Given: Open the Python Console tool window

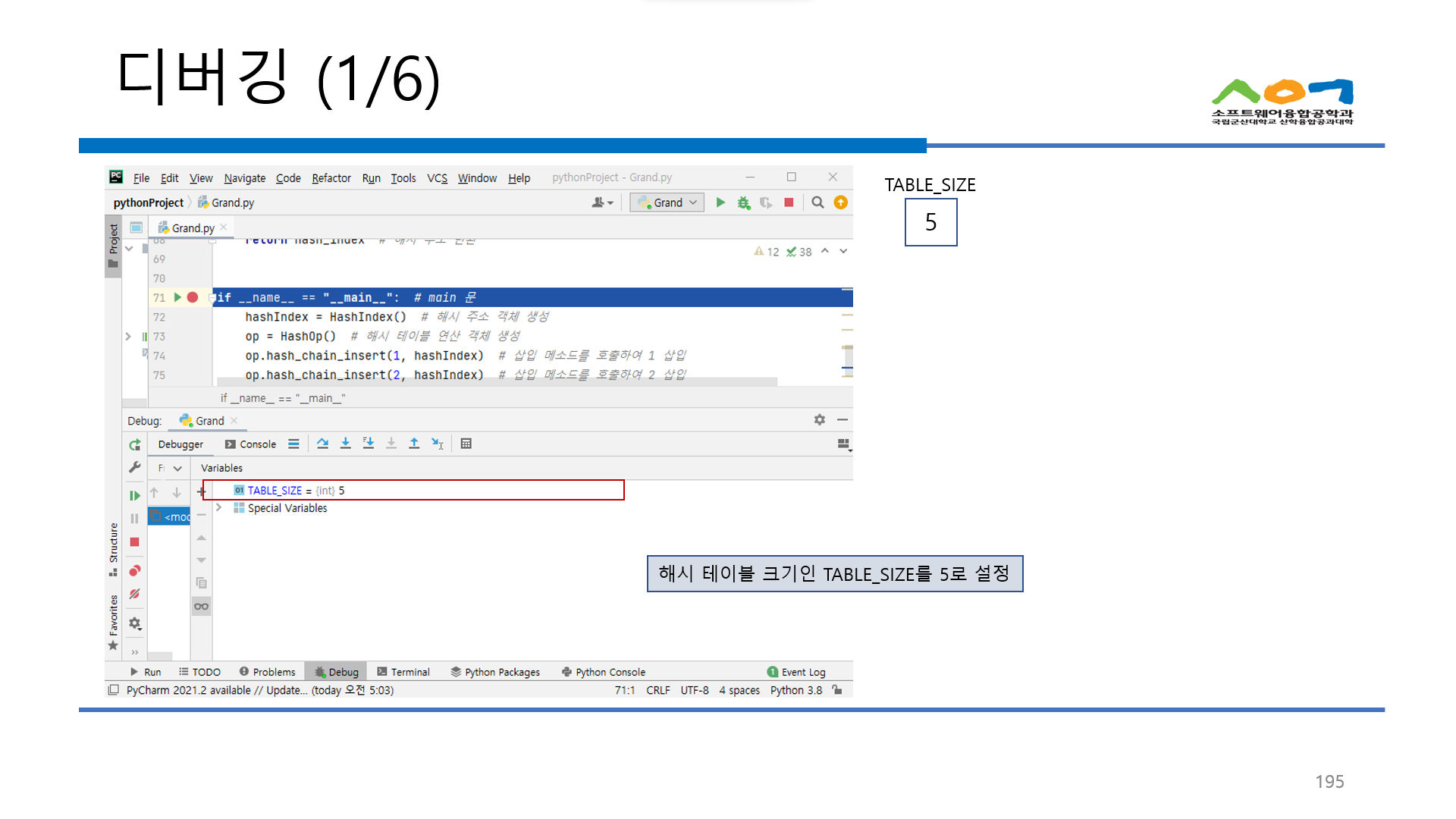Looking at the screenshot, I should point(604,672).
